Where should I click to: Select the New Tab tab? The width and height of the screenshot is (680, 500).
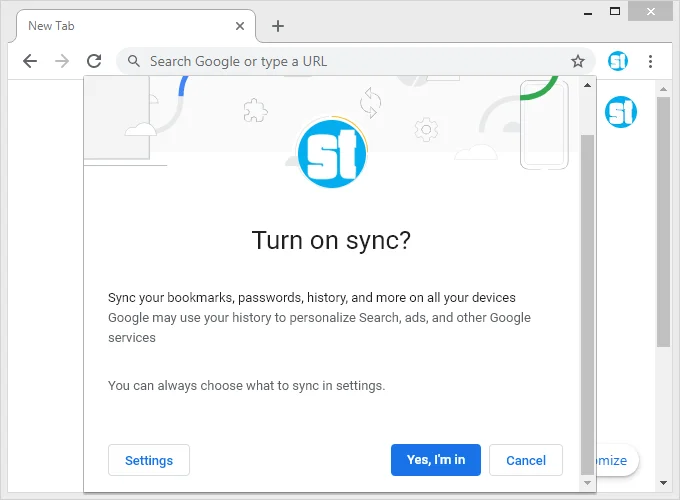click(135, 26)
